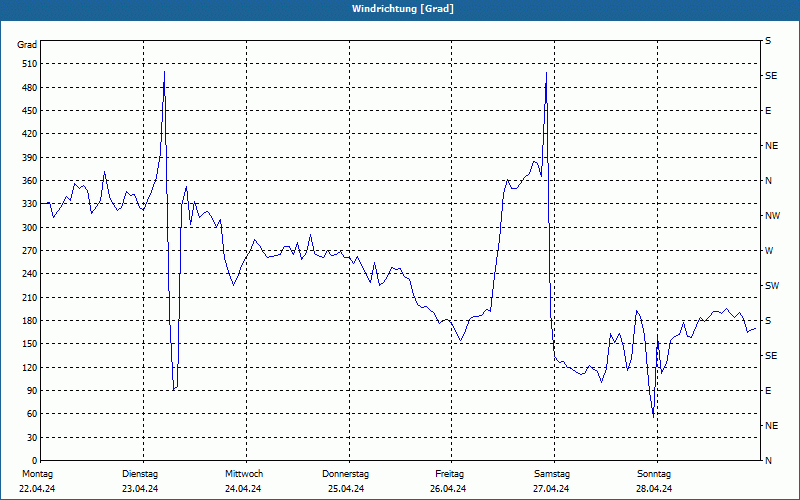Select the 450 degree axis label

point(30,111)
